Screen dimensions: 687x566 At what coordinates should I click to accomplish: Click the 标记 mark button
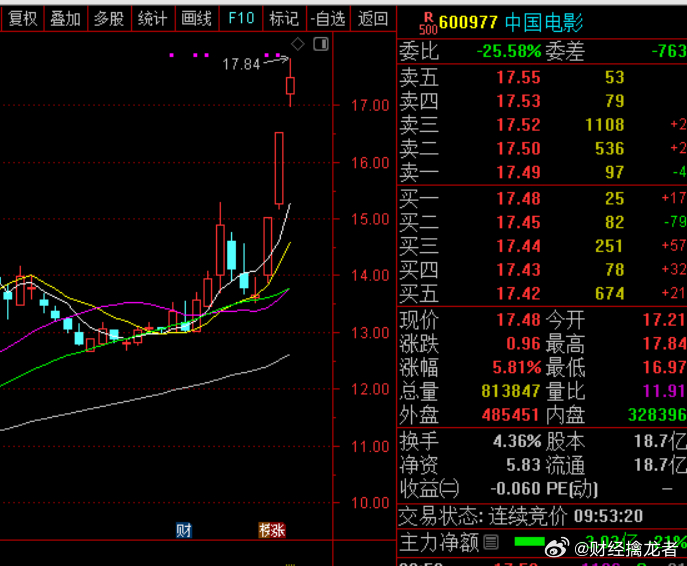tap(285, 19)
